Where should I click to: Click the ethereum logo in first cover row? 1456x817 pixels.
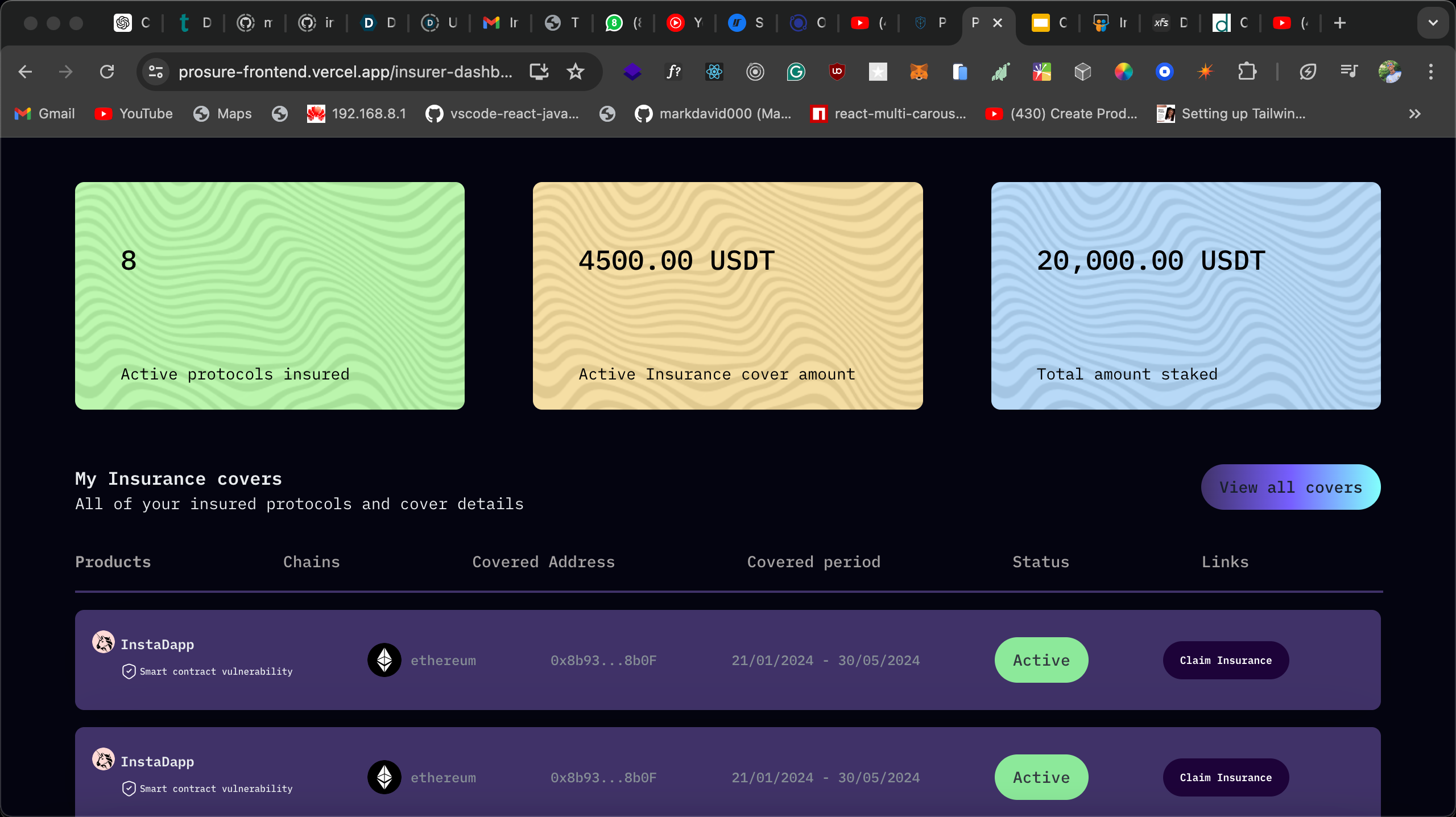[384, 660]
